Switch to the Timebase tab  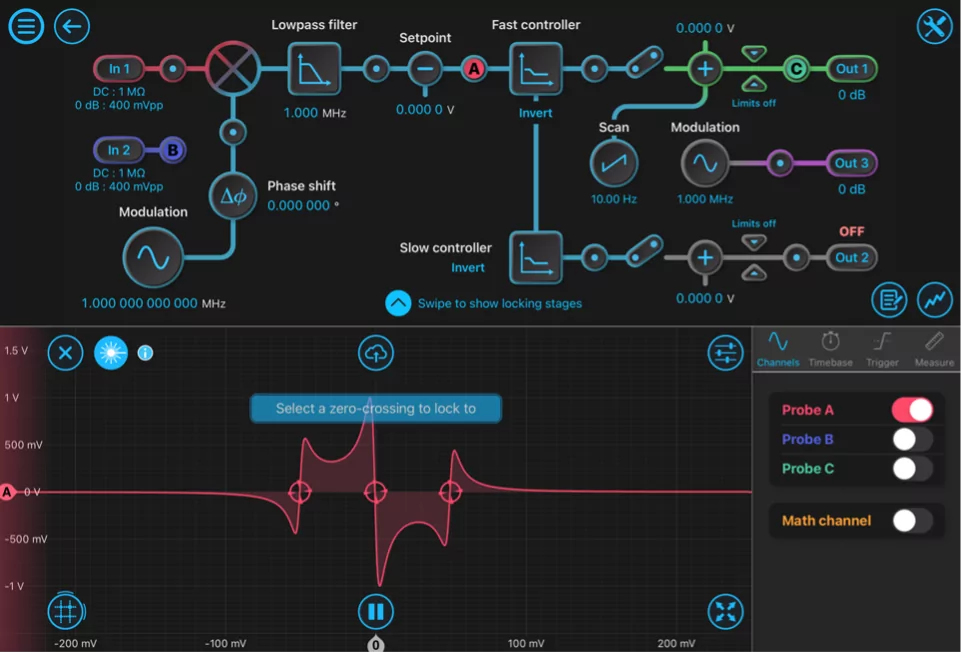pos(830,350)
